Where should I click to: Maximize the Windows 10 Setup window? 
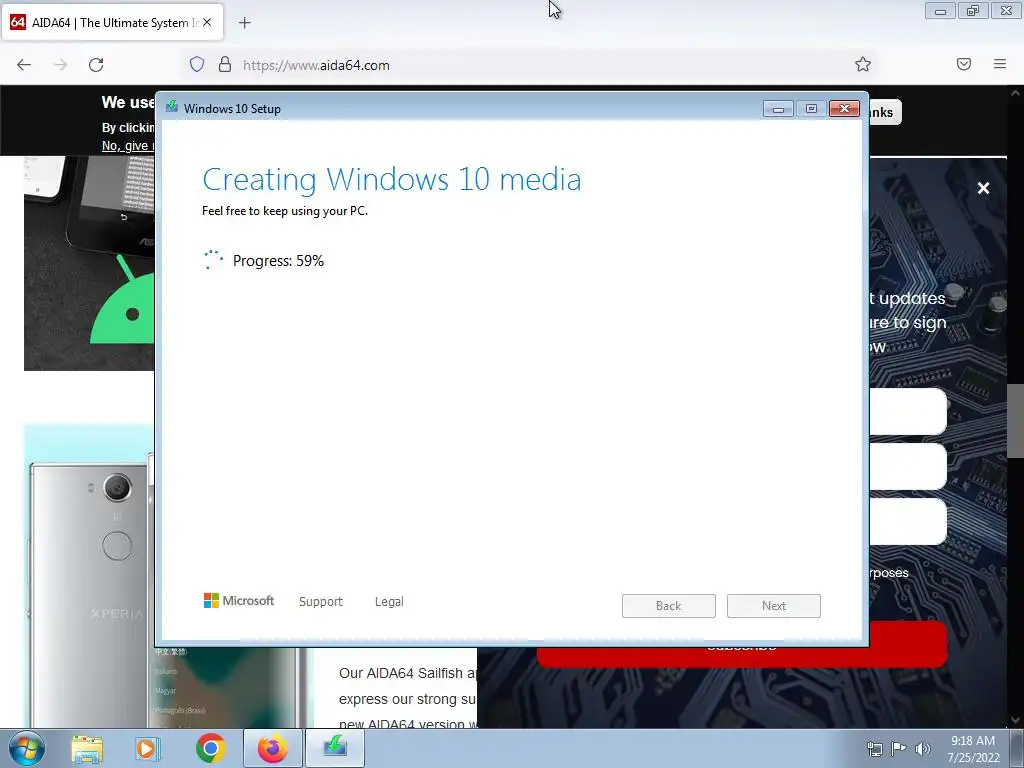[x=811, y=108]
